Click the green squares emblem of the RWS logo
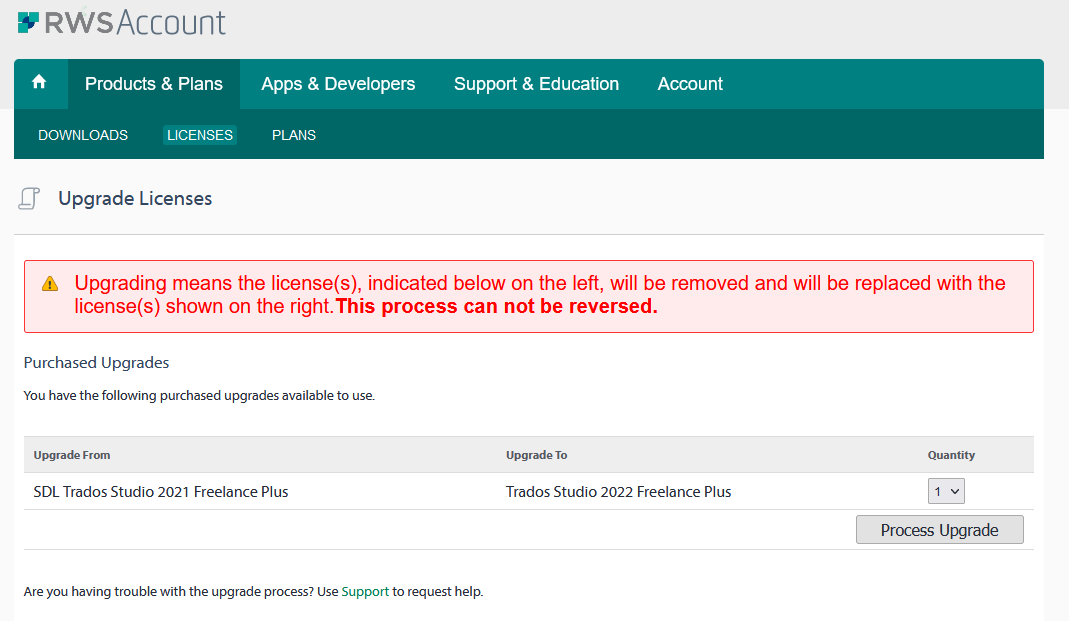This screenshot has width=1069, height=621. (27, 21)
